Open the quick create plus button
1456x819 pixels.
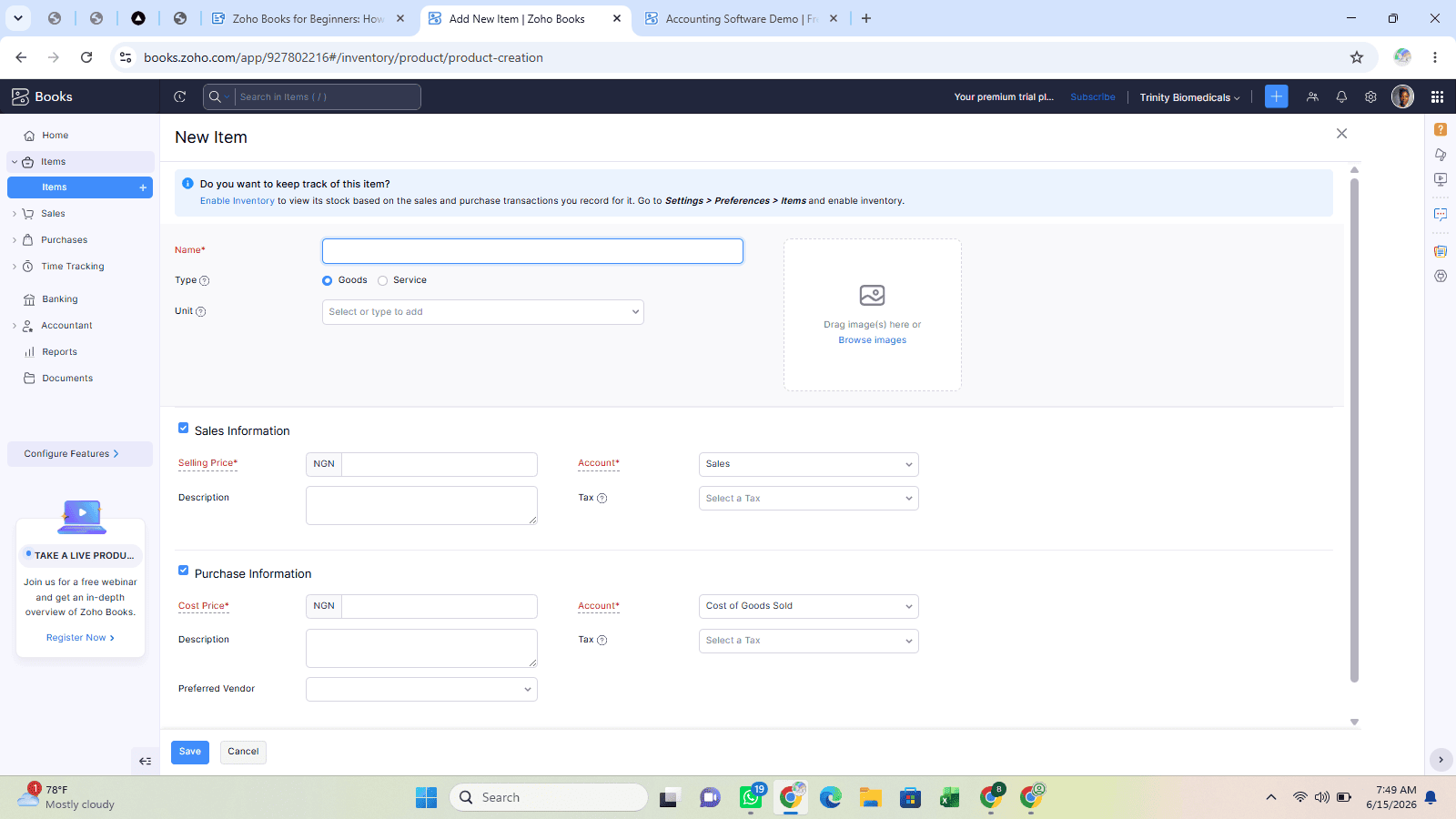(x=1277, y=96)
